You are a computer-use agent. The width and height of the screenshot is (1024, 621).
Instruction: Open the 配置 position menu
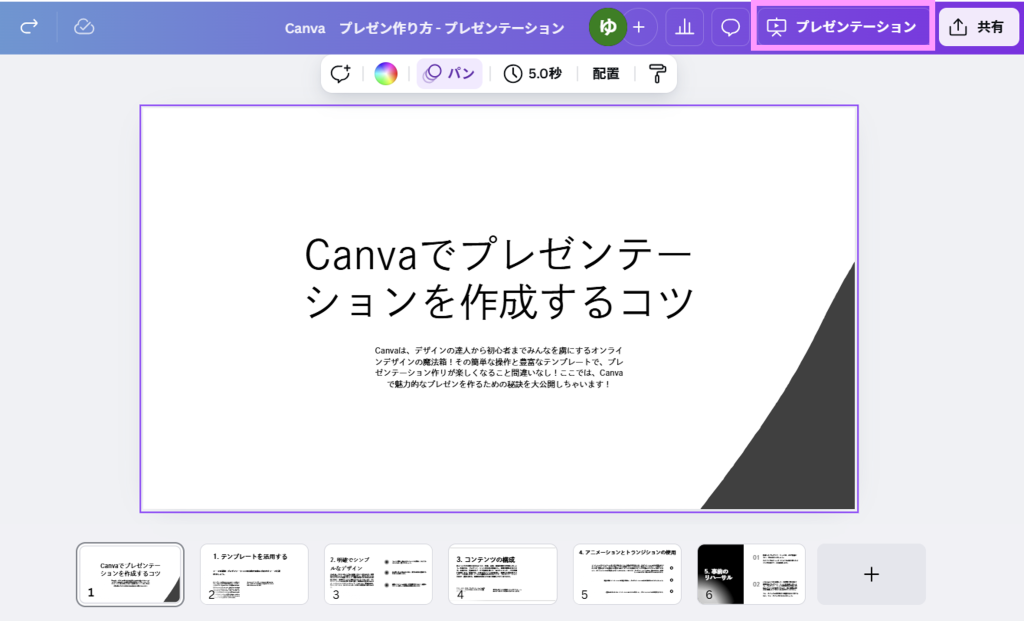pyautogui.click(x=606, y=73)
